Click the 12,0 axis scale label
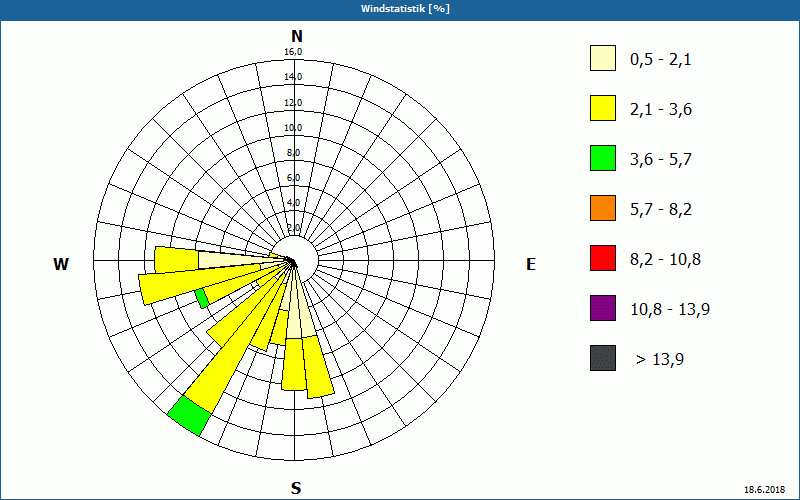This screenshot has height=500, width=800. coord(293,103)
